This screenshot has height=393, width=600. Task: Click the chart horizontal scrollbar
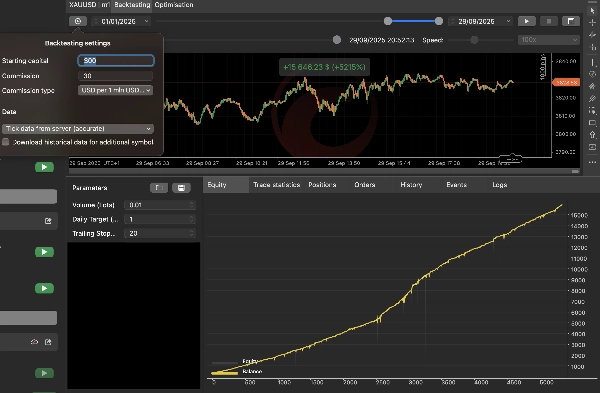(x=324, y=171)
